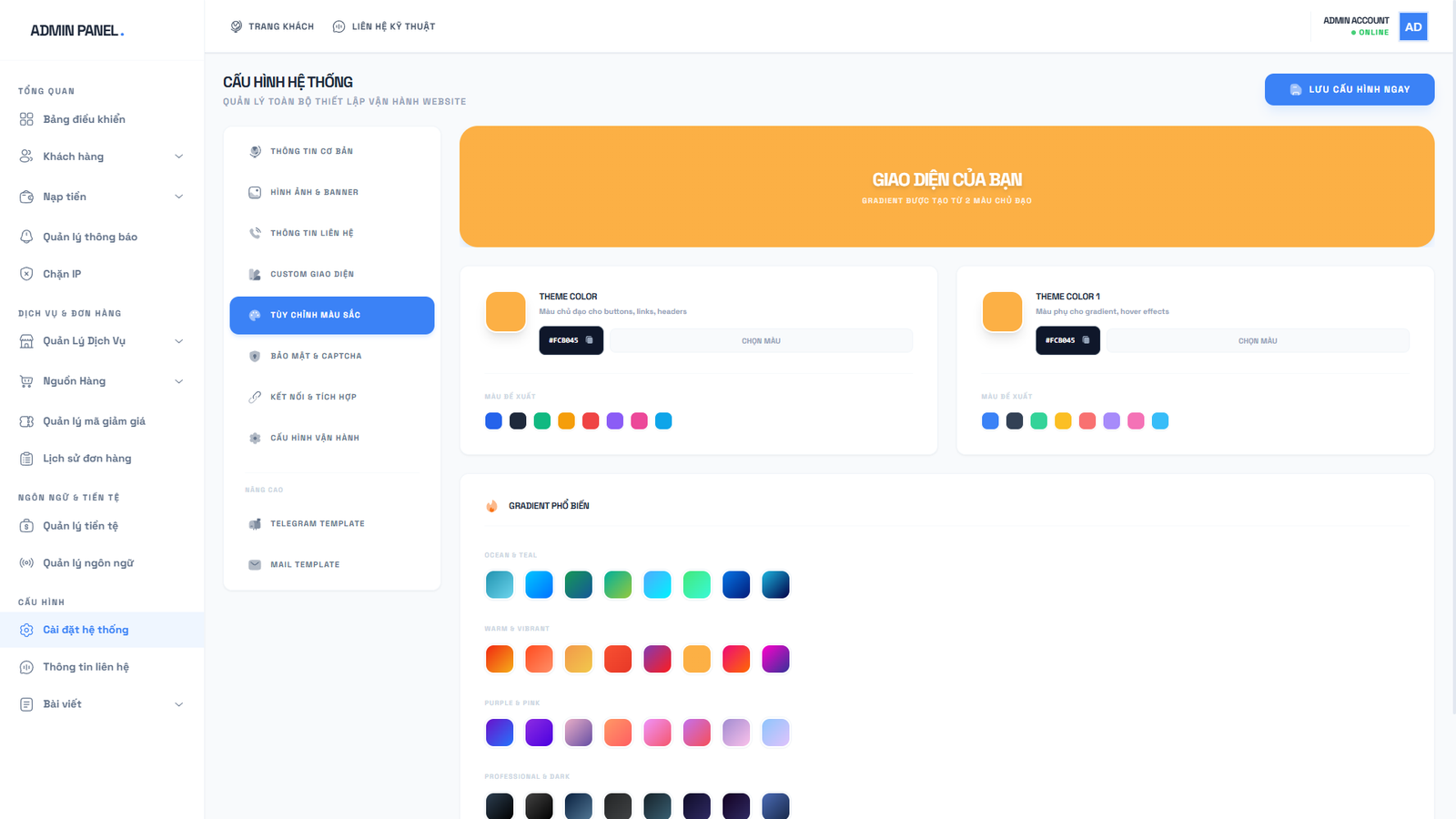Click the Chặn IP sidebar icon
Viewport: 1456px width, 819px height.
point(26,274)
